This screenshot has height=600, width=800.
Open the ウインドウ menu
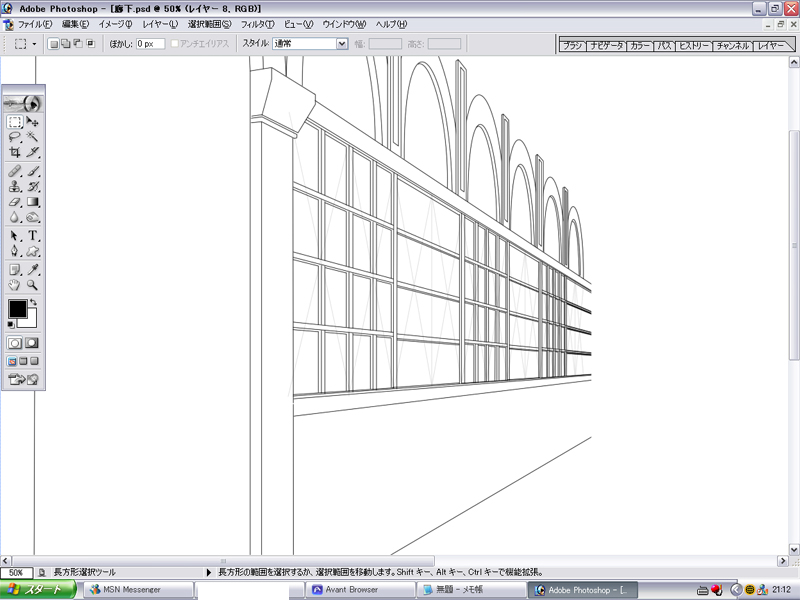(344, 24)
